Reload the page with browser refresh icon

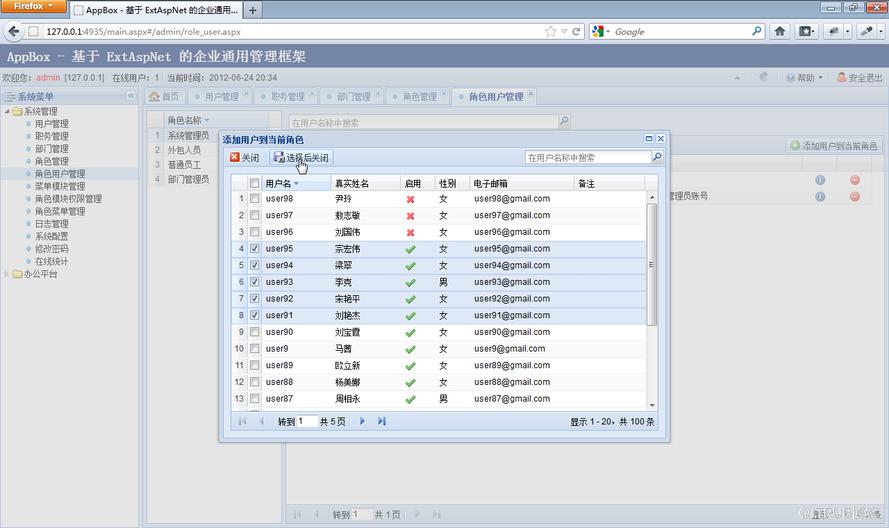576,31
